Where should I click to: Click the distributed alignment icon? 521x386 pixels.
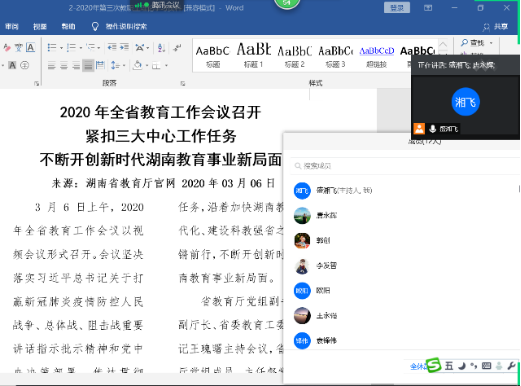click(x=100, y=65)
